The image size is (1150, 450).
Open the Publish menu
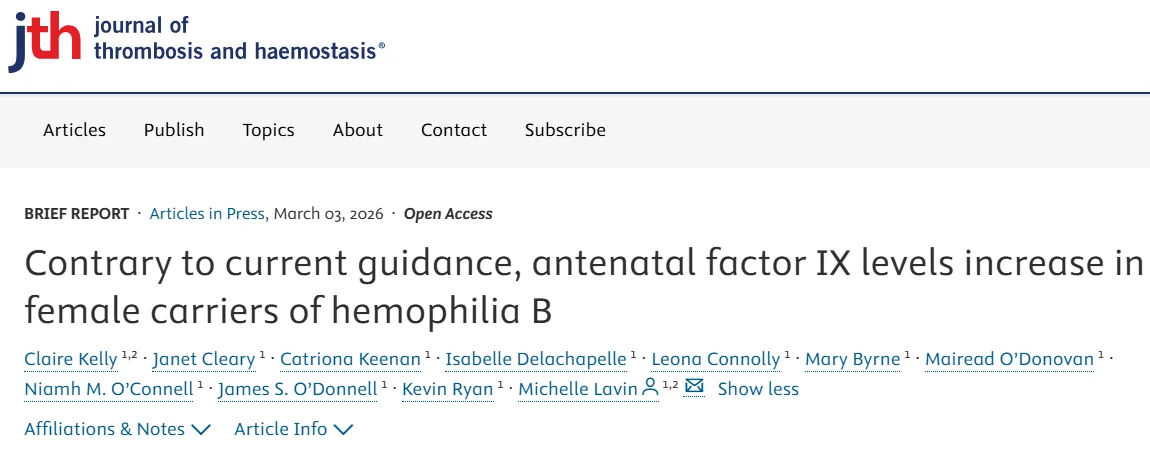pos(174,130)
